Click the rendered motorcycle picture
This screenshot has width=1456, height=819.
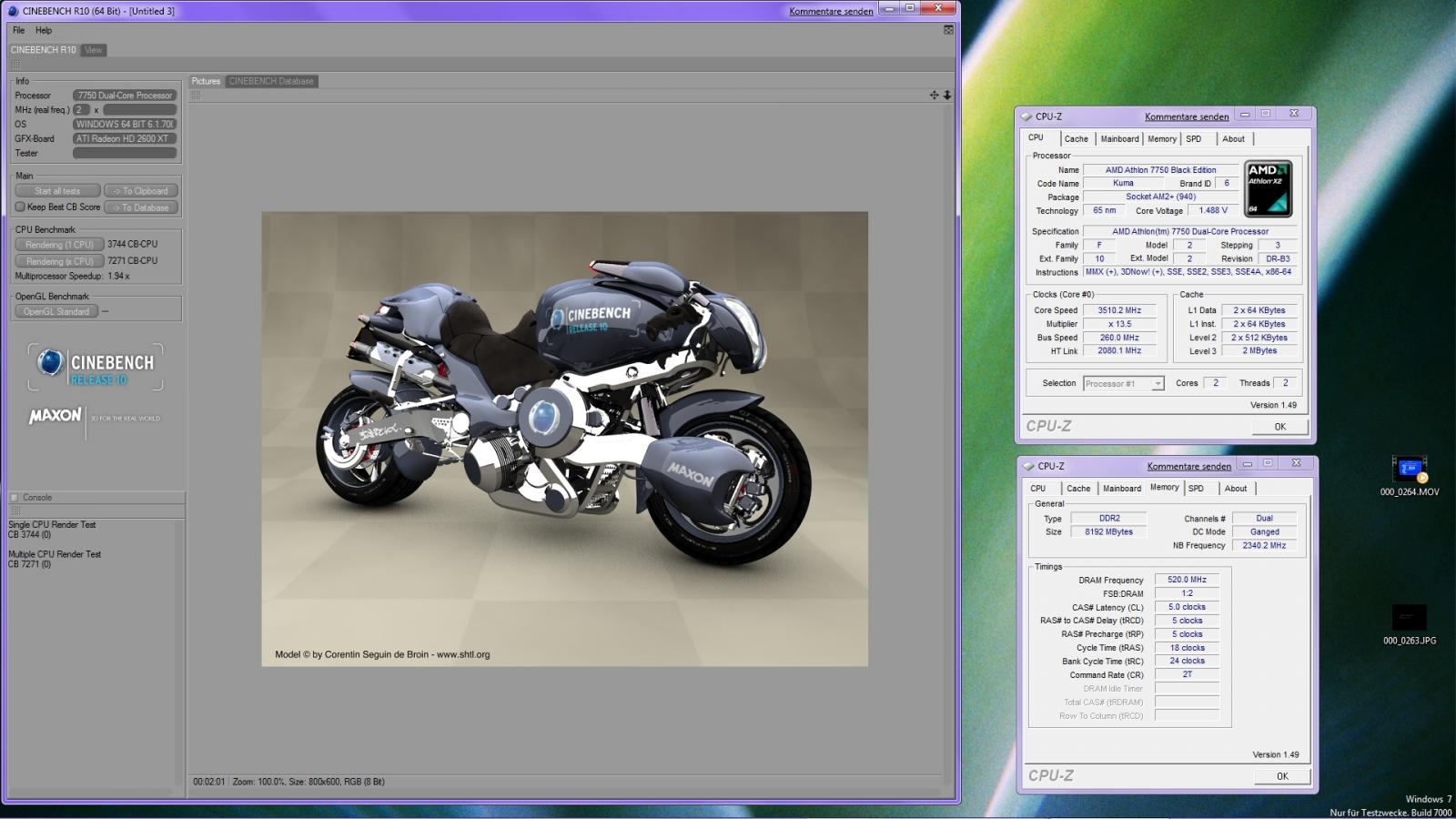pyautogui.click(x=564, y=439)
